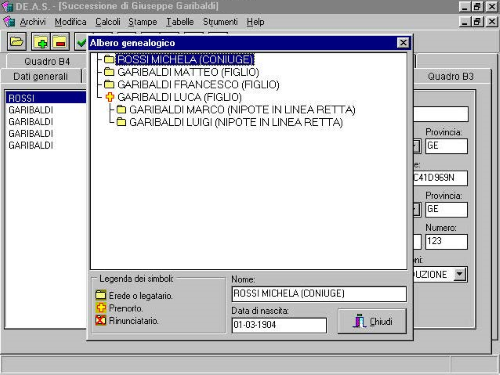Screen dimensions: 500x375
Task: Click folder icon beside GARIBALDI MARCO
Action: tap(121, 109)
